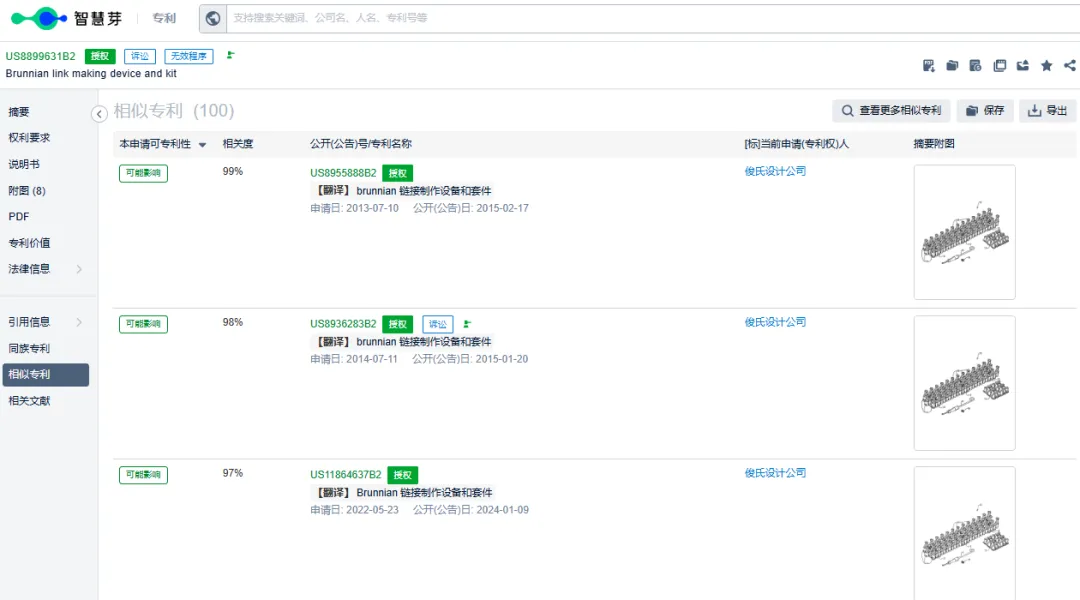
Task: Click 可能影响 tag in the 99% row
Action: [143, 173]
